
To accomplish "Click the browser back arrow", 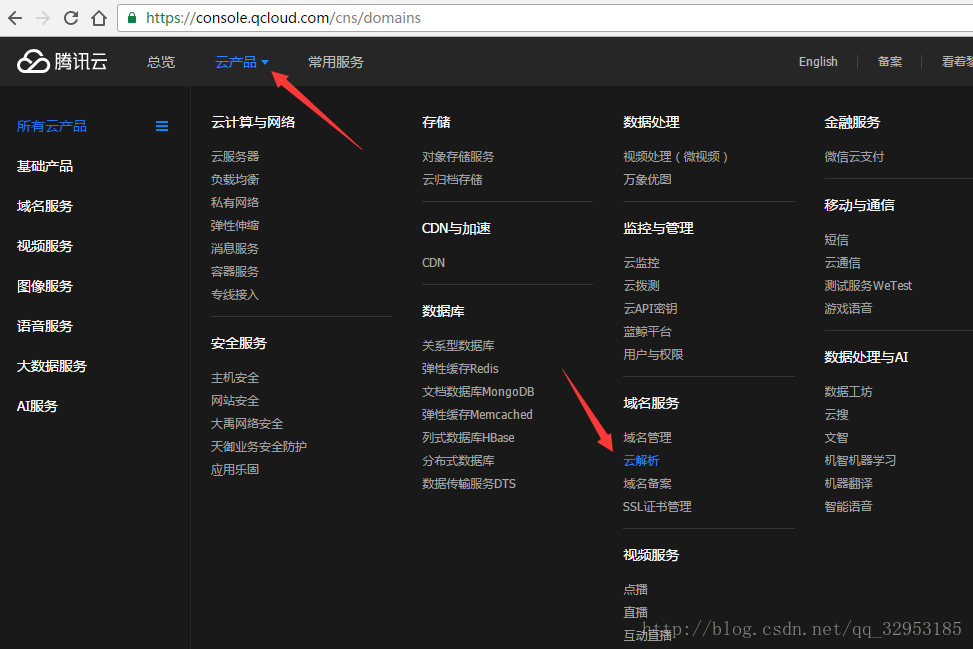I will 15,18.
